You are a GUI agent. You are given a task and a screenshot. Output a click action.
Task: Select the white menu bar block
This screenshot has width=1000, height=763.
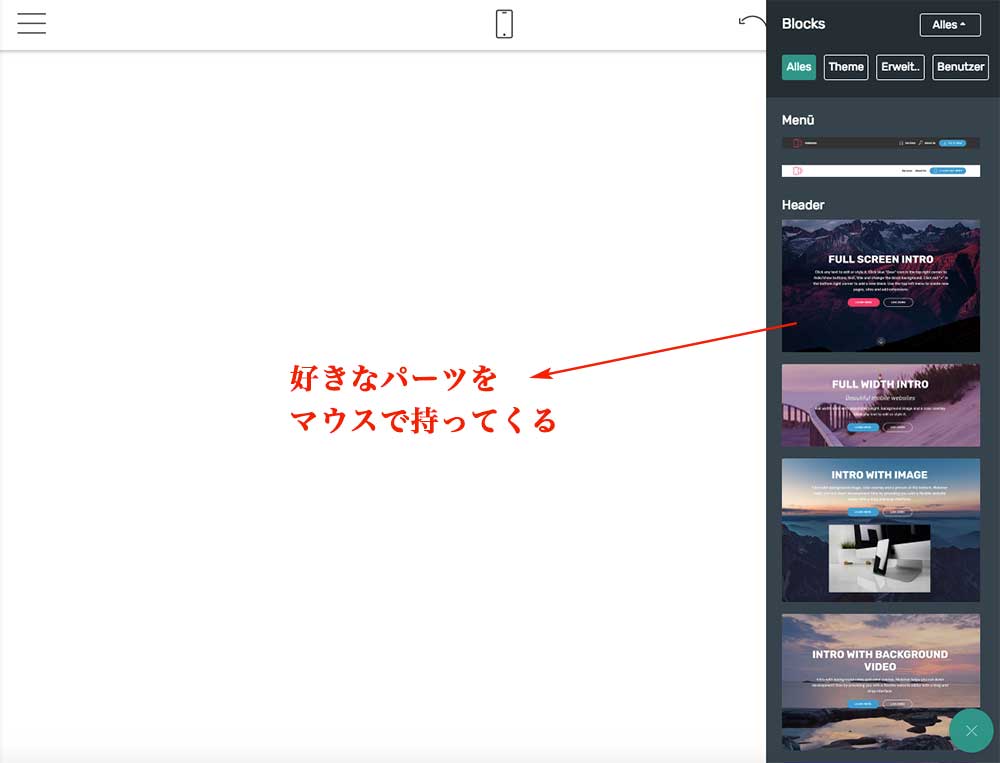tap(880, 171)
